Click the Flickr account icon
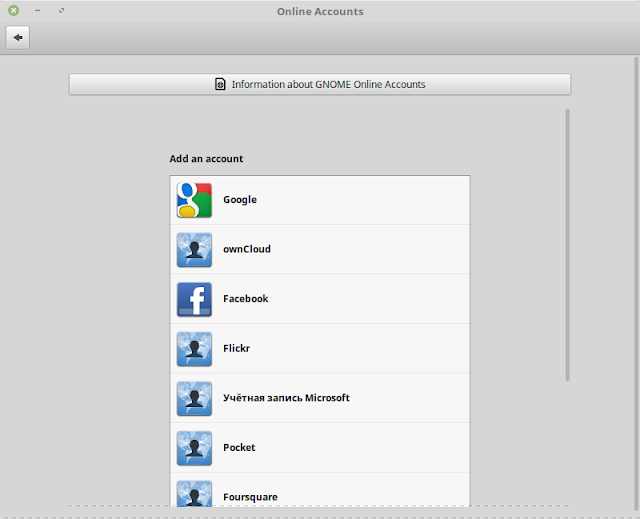Image resolution: width=640 pixels, height=519 pixels. coord(194,349)
